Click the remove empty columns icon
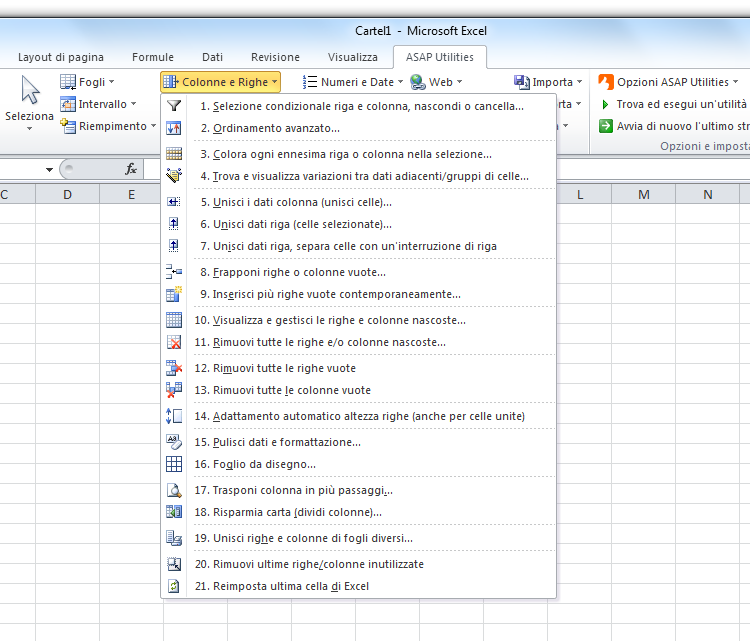The width and height of the screenshot is (750, 641). pyautogui.click(x=174, y=390)
